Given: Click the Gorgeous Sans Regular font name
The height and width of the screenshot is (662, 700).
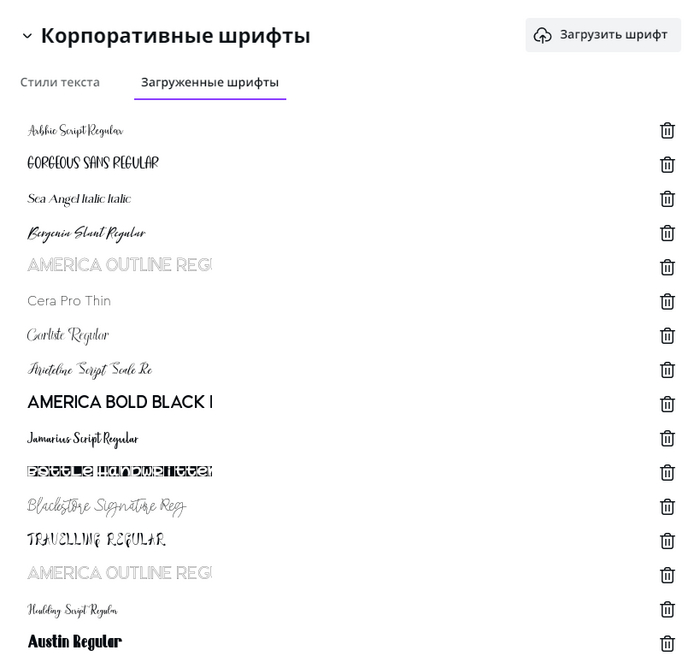Looking at the screenshot, I should [93, 163].
